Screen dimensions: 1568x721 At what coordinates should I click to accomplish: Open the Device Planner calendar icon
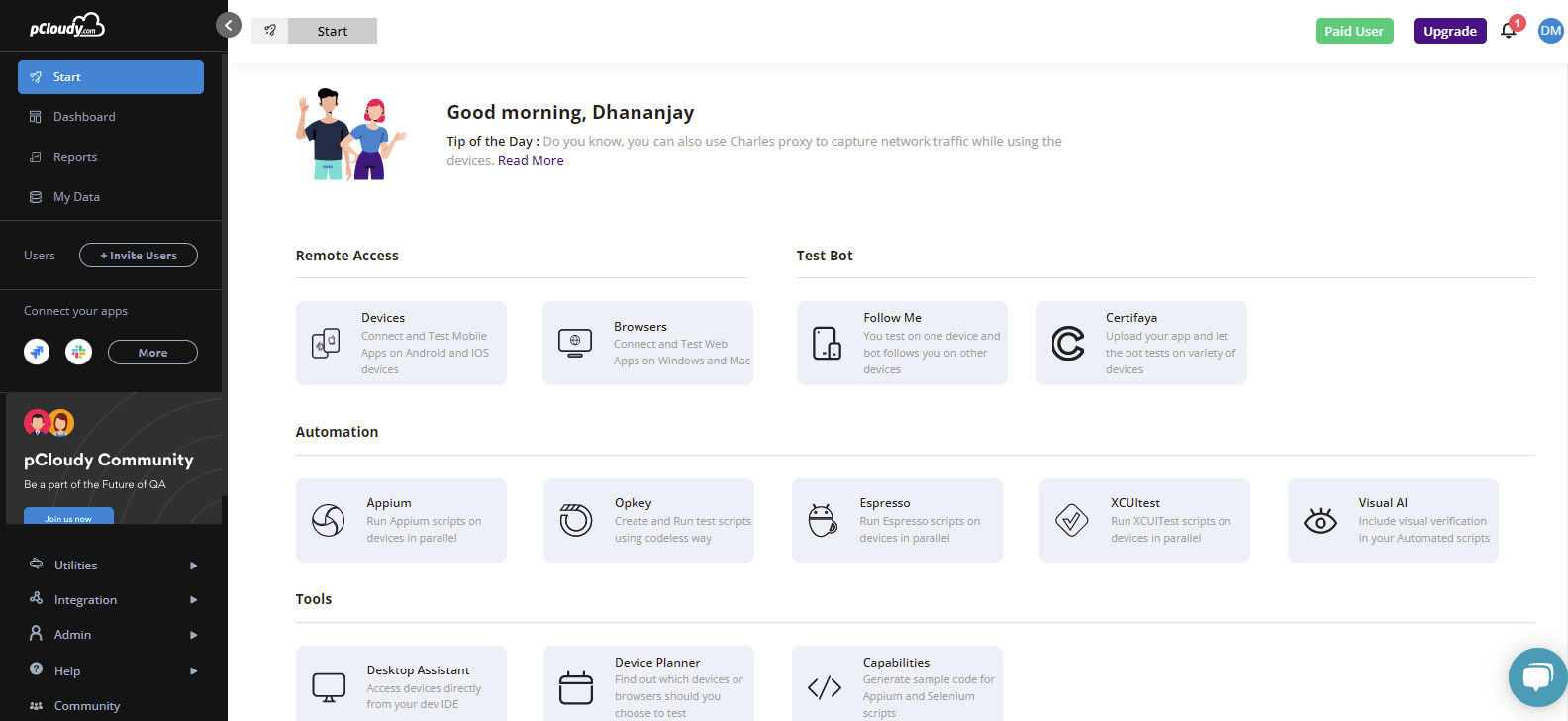coord(575,687)
